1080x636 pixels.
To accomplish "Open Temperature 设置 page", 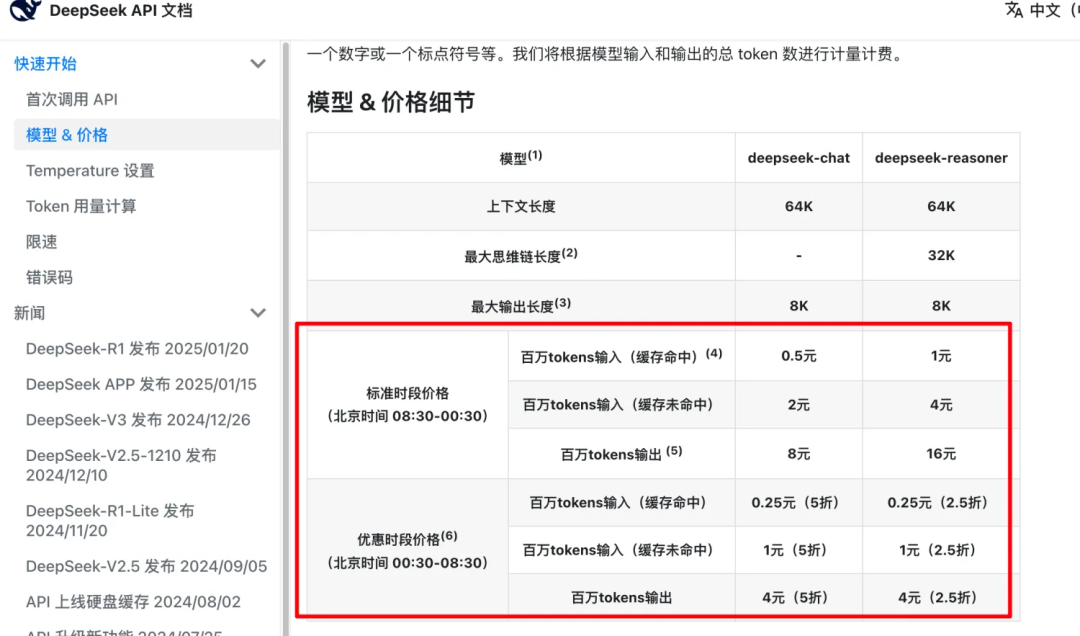I will pos(90,171).
